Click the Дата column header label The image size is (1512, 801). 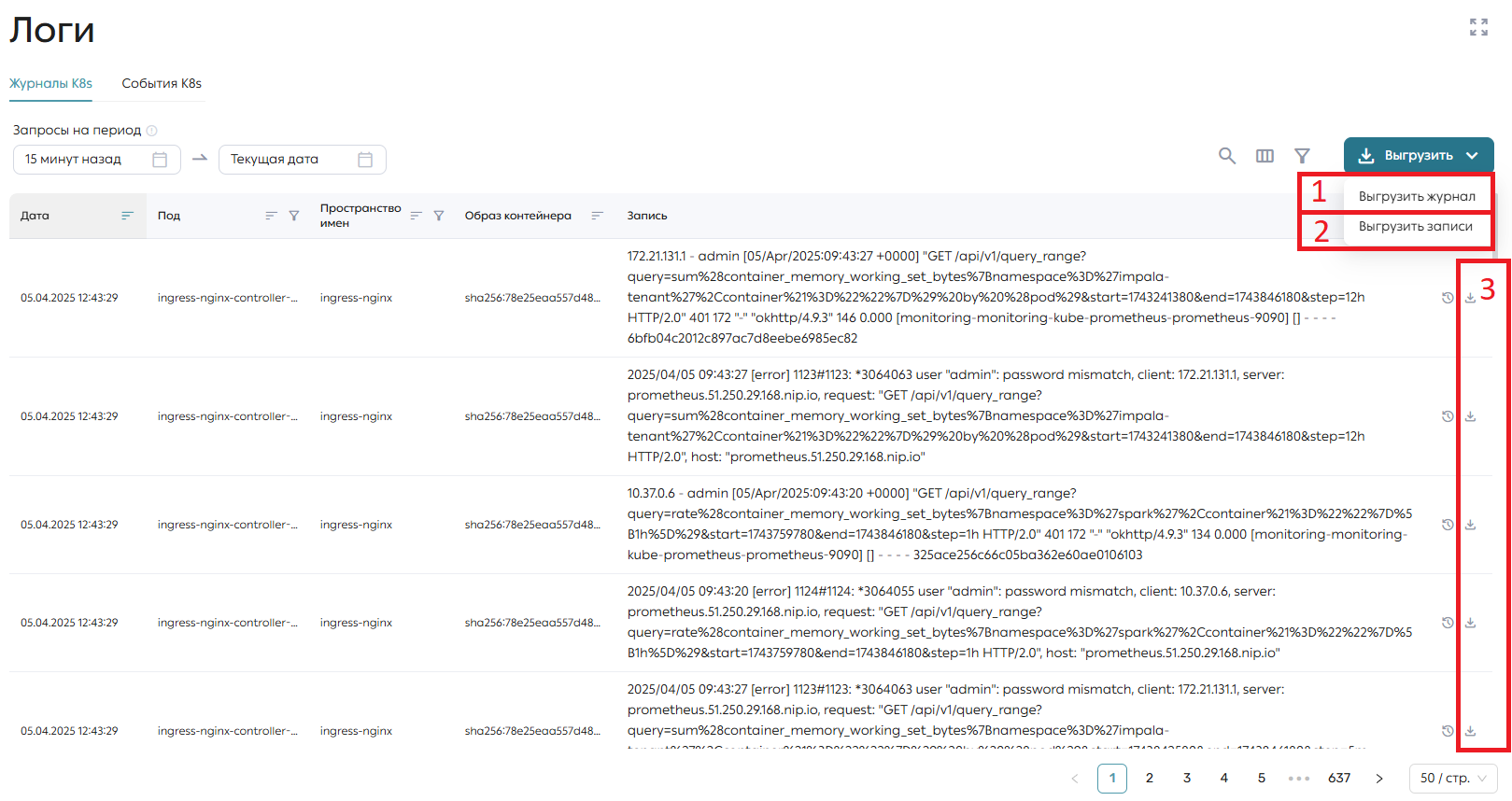35,216
